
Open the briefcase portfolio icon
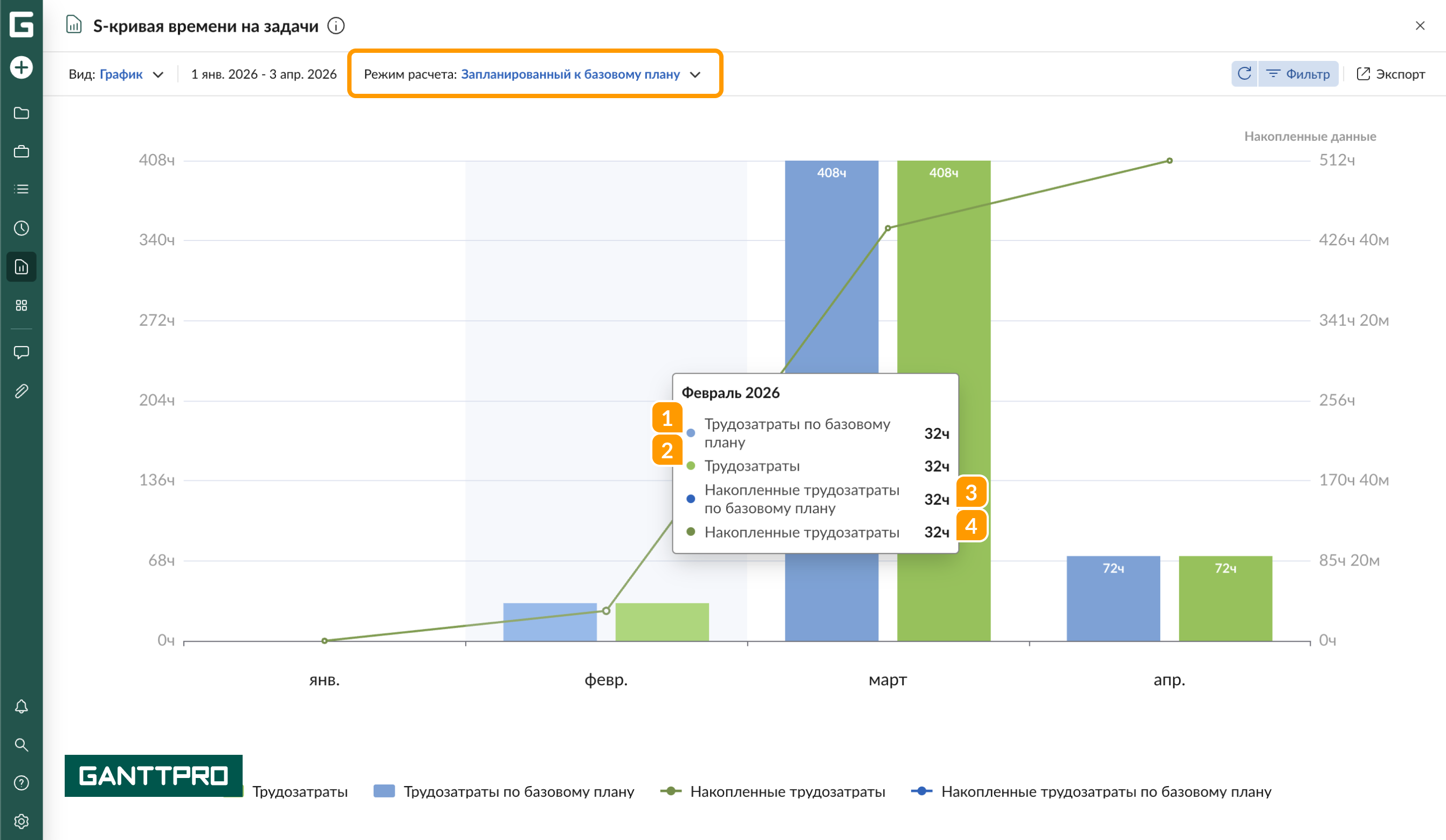pyautogui.click(x=21, y=152)
